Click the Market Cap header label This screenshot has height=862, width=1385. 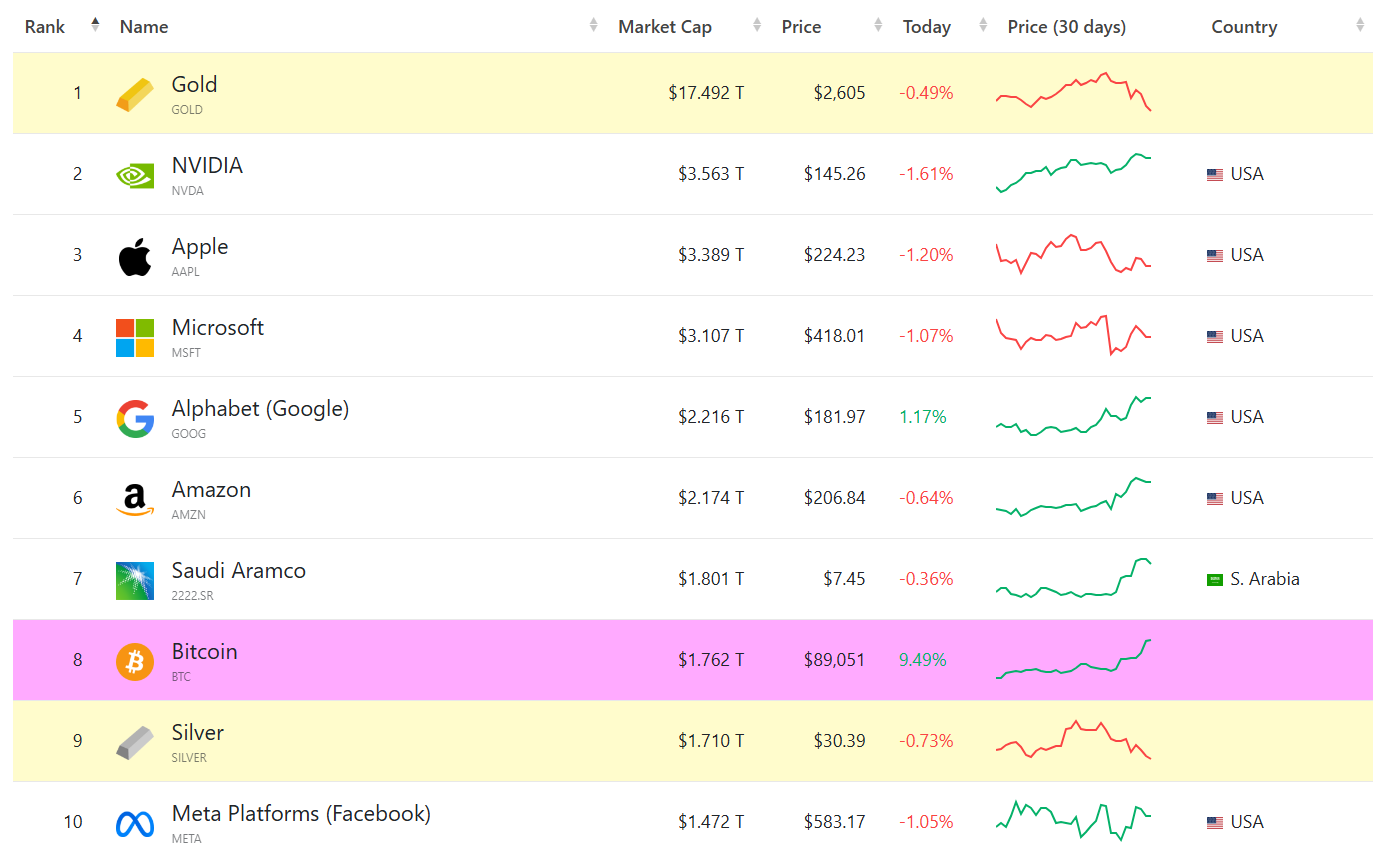(665, 27)
